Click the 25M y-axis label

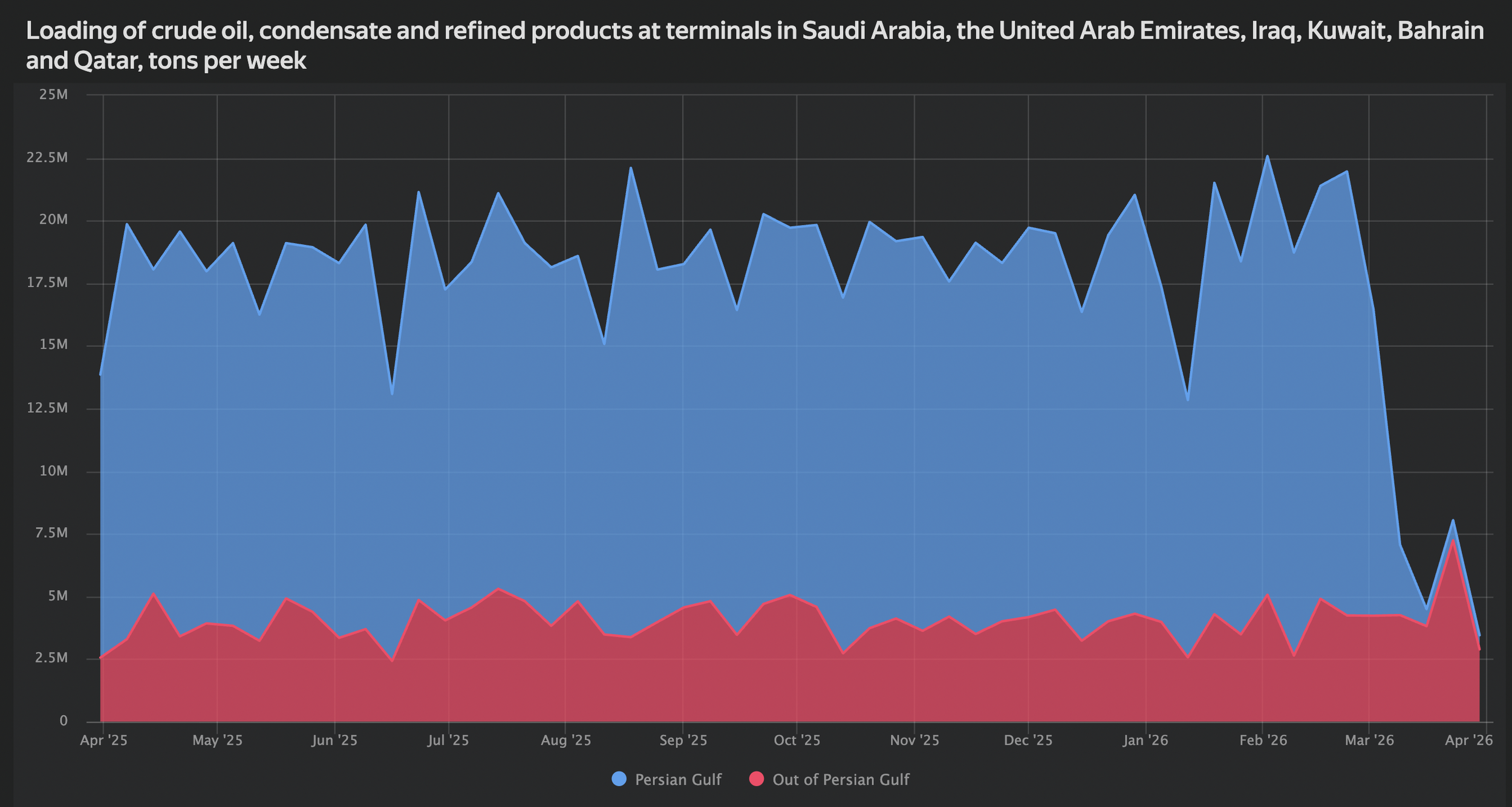[54, 94]
